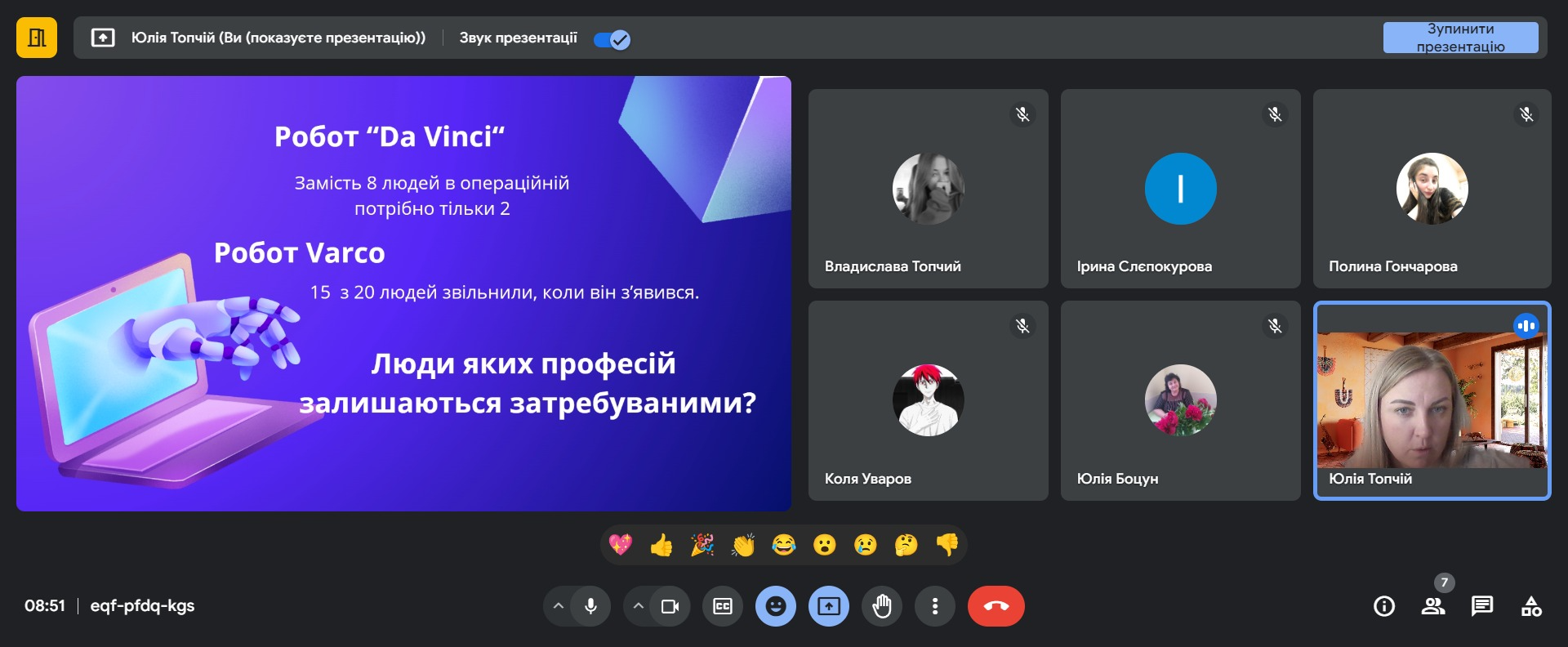1568x647 pixels.
Task: Hide the emoji reactions bar
Action: [776, 606]
